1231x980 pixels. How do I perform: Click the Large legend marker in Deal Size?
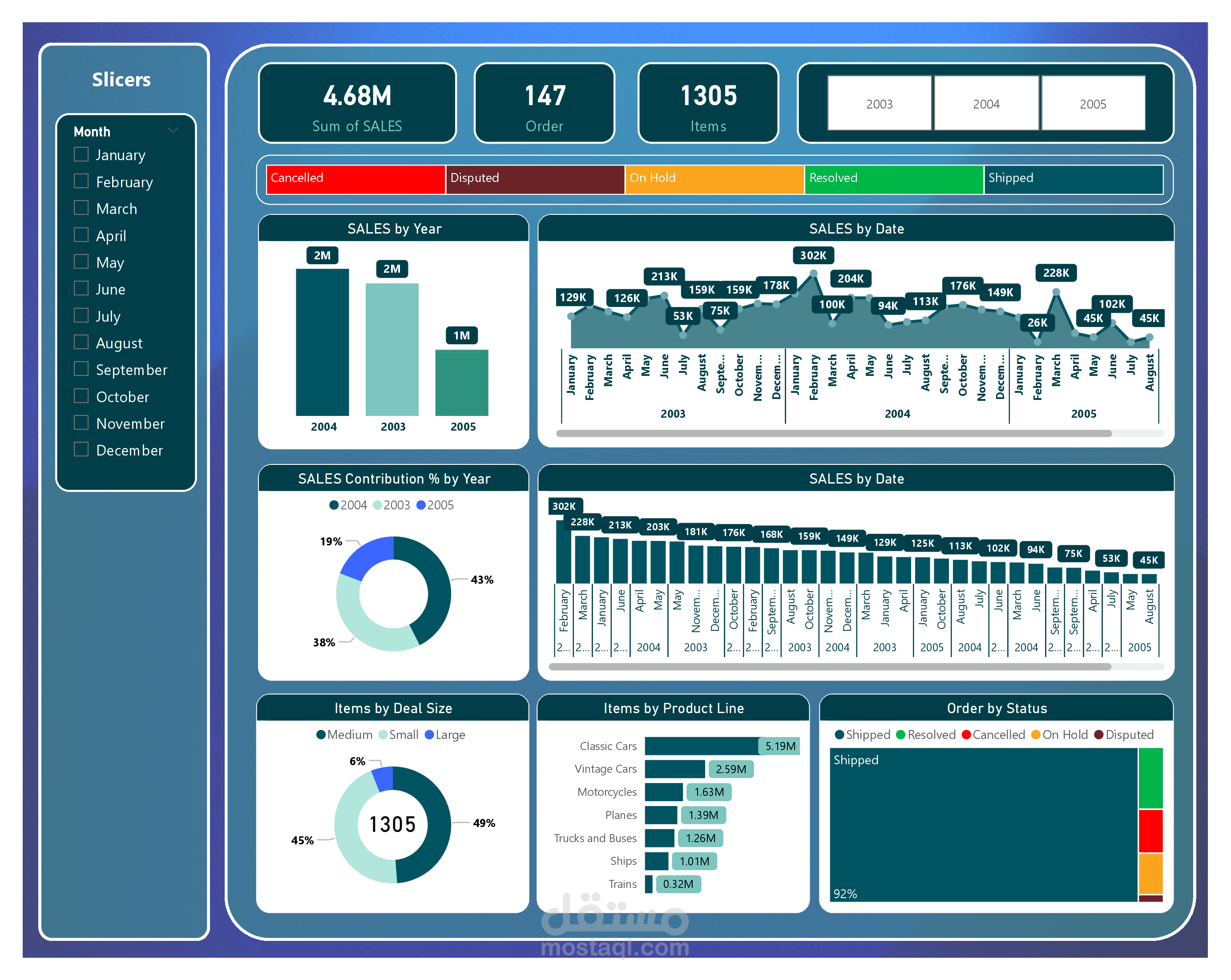coord(429,734)
